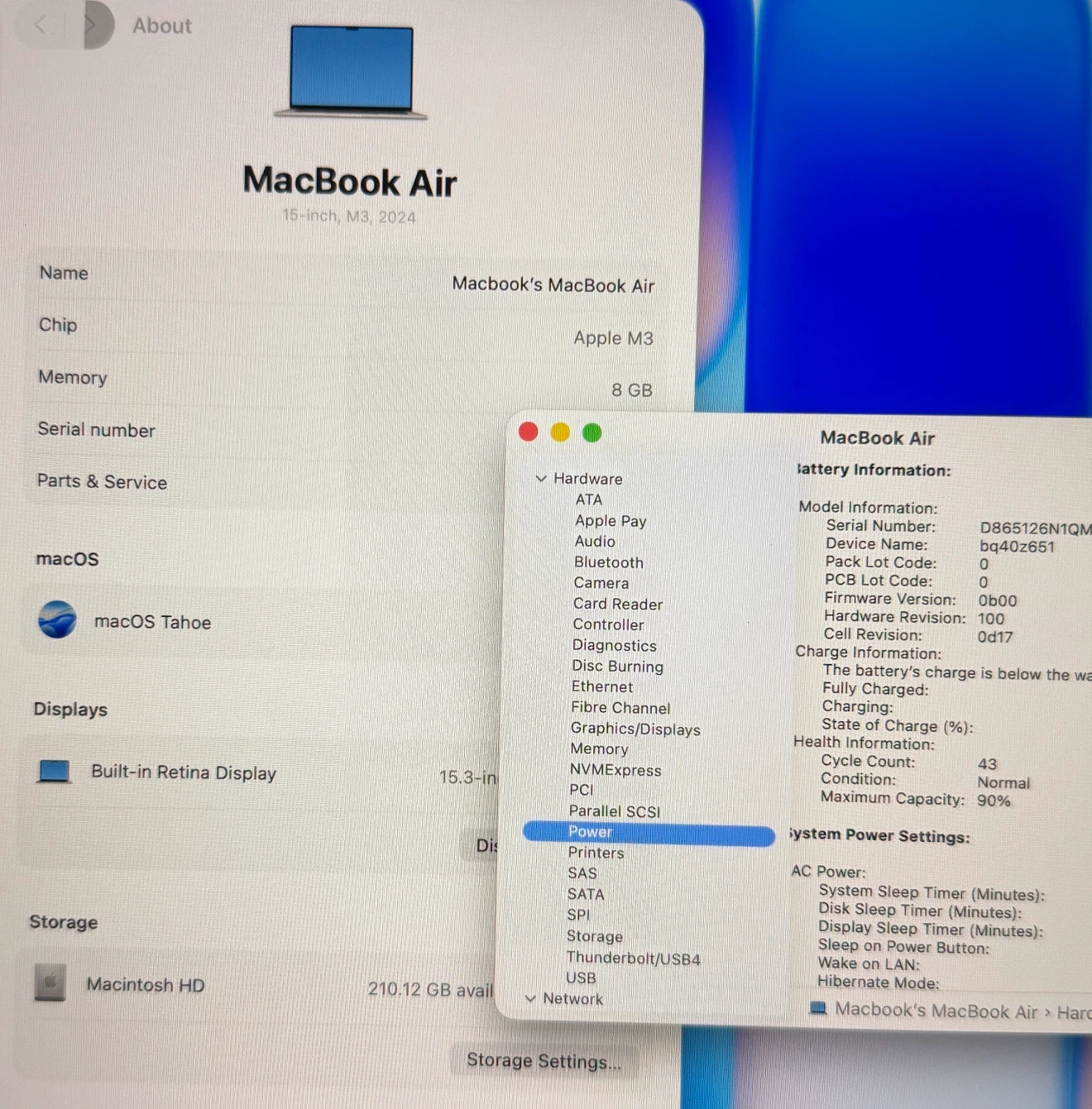The height and width of the screenshot is (1109, 1092).
Task: Select Disc Burning in Hardware list
Action: [x=617, y=666]
